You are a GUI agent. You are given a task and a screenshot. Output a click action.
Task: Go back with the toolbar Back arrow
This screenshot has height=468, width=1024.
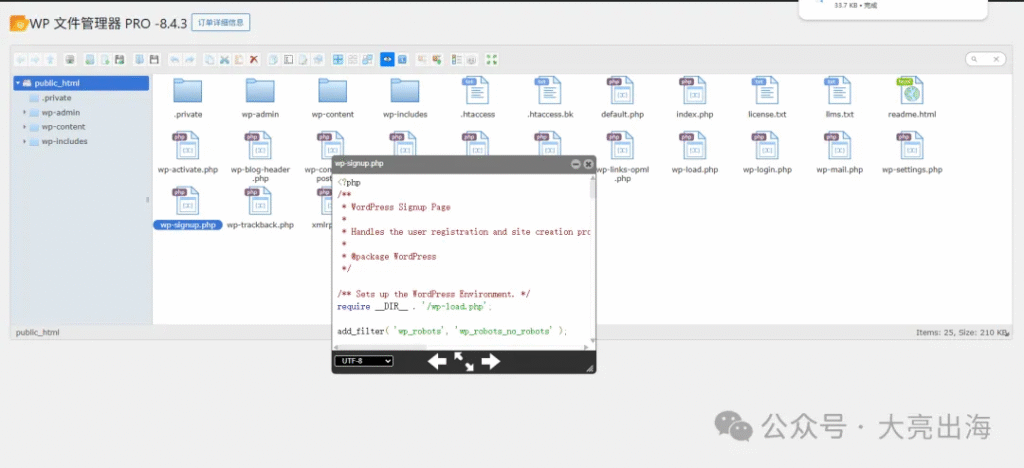20,59
